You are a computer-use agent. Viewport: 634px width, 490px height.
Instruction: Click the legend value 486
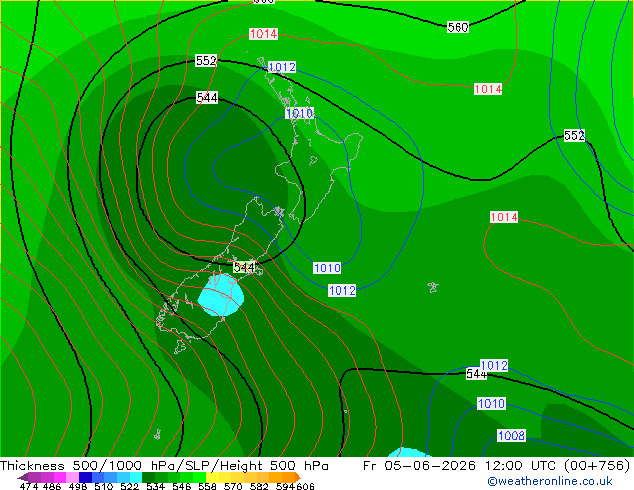[x=52, y=486]
